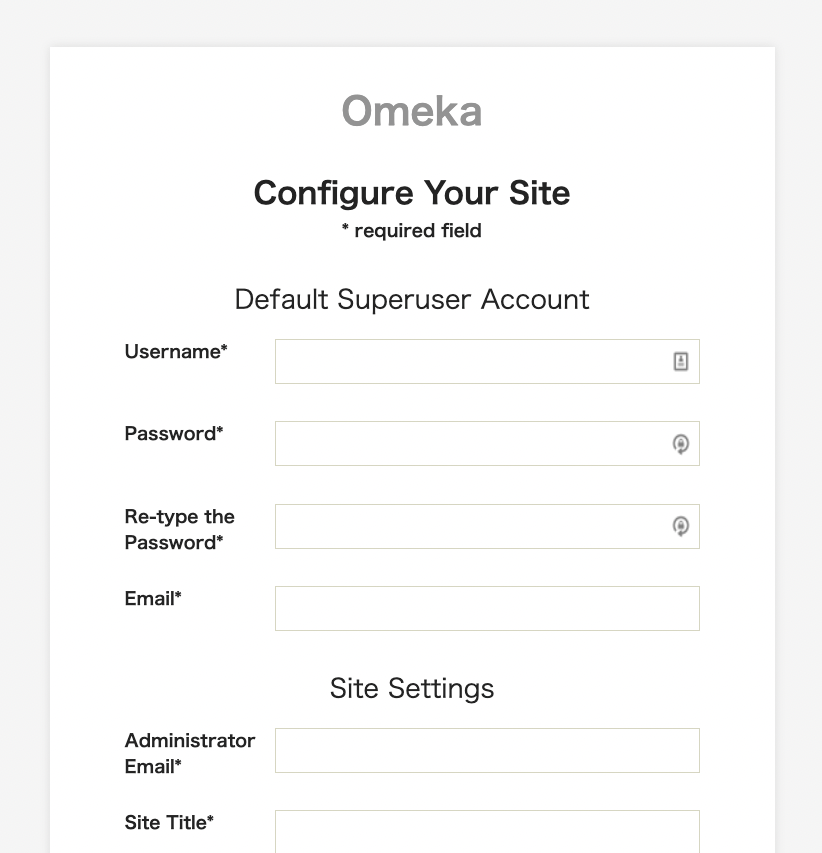The height and width of the screenshot is (853, 822).
Task: Click the password lock icon in the Password field
Action: 681,443
